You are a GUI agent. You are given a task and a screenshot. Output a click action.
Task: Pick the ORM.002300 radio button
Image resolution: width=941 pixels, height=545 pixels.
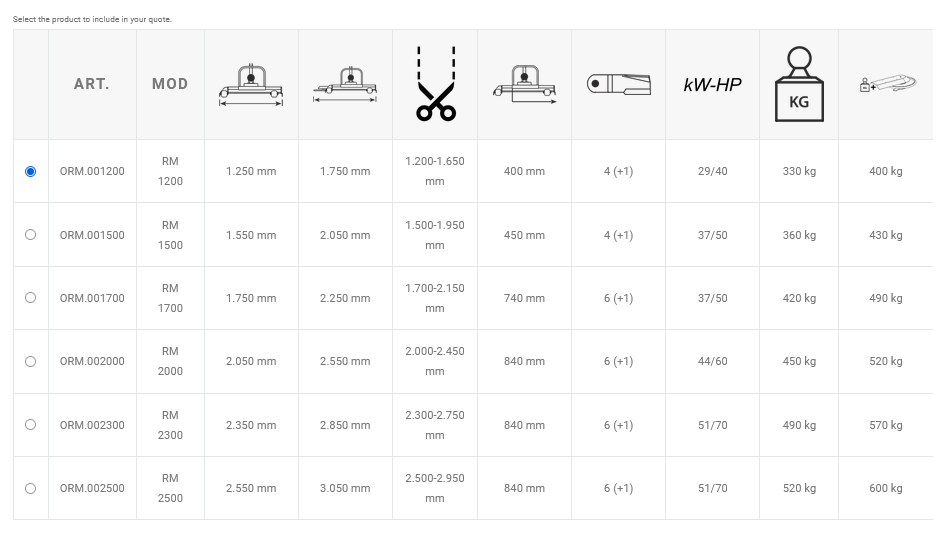(30, 425)
